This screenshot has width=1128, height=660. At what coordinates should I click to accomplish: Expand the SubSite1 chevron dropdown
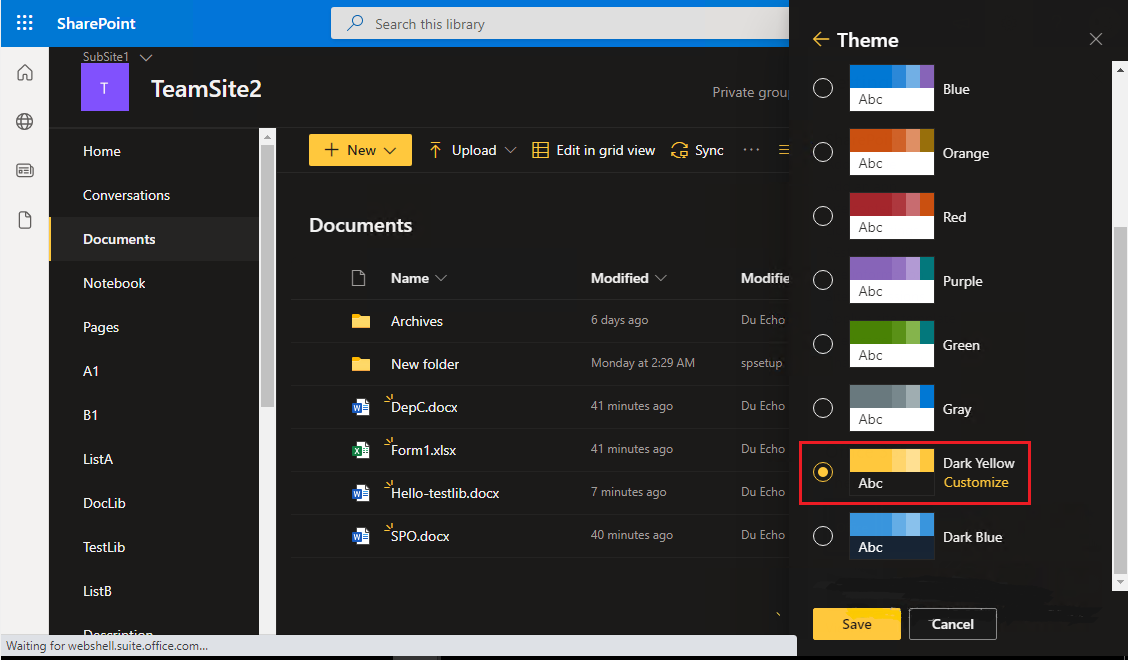(x=146, y=57)
